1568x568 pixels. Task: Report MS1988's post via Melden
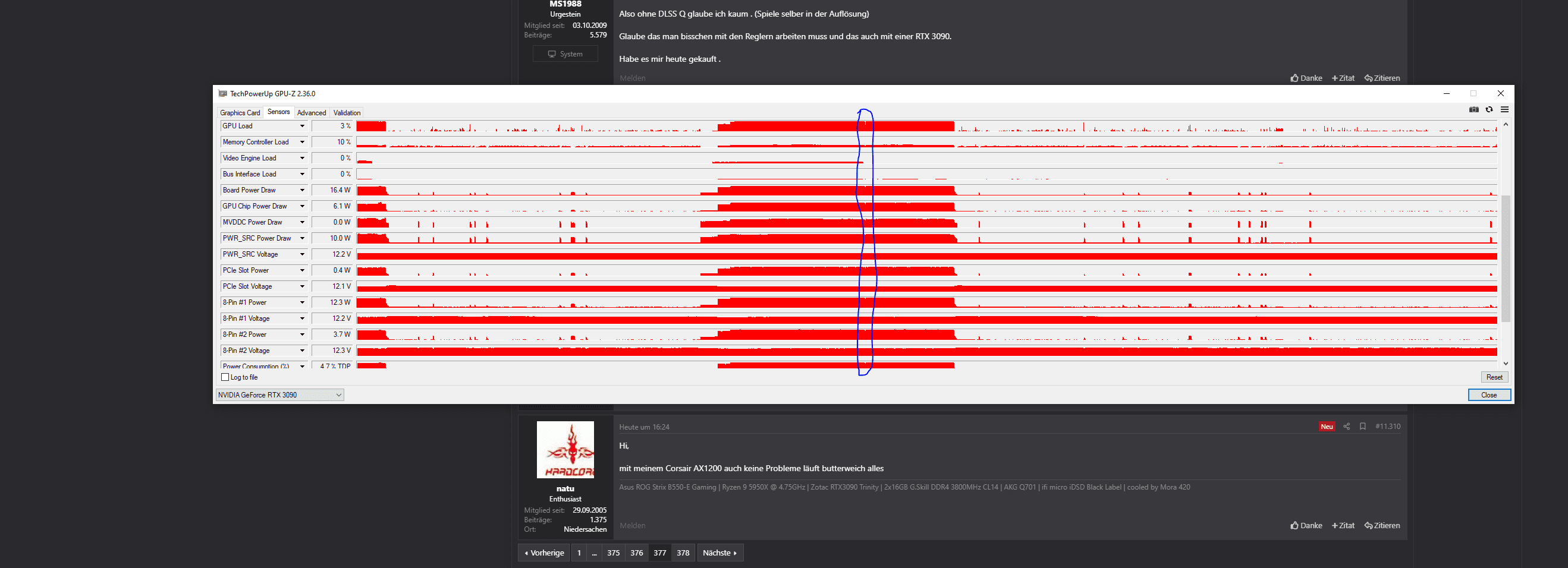pos(633,78)
